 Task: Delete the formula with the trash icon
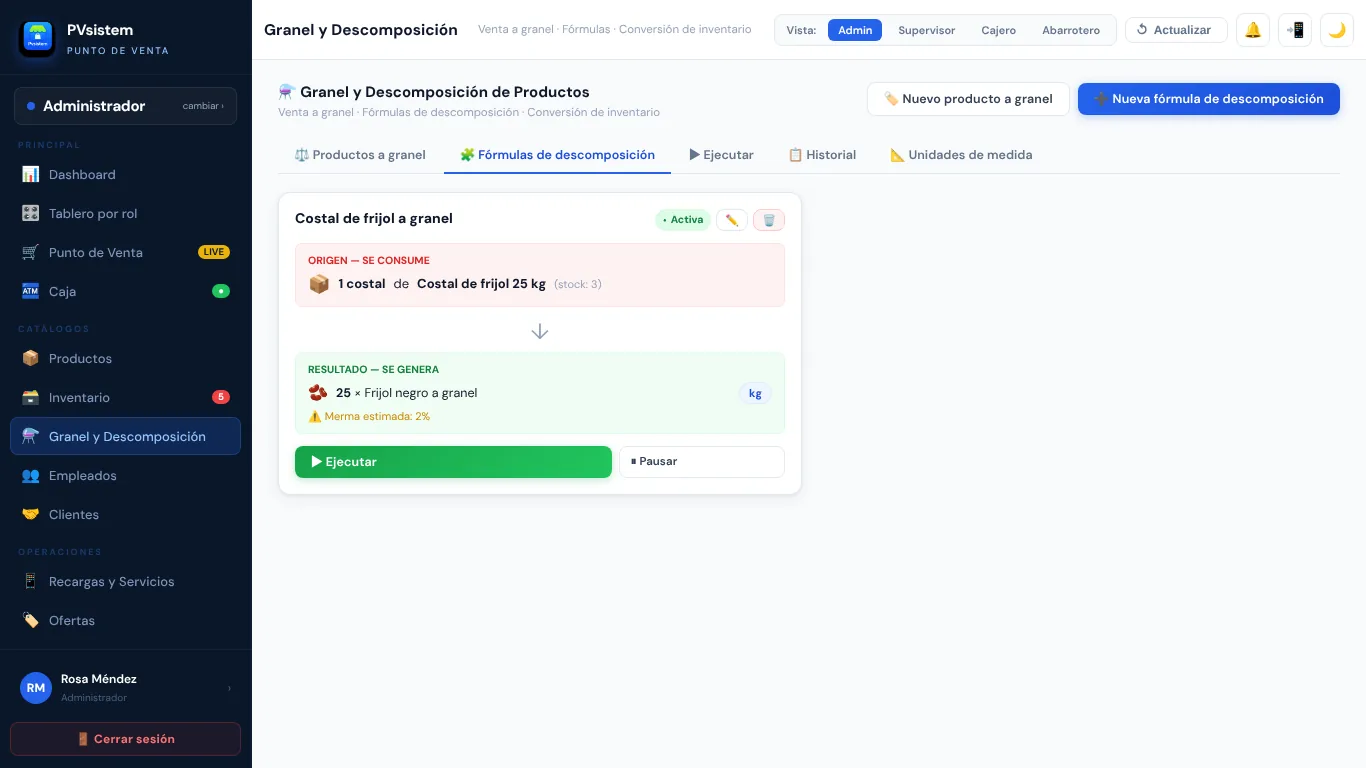[x=769, y=220]
